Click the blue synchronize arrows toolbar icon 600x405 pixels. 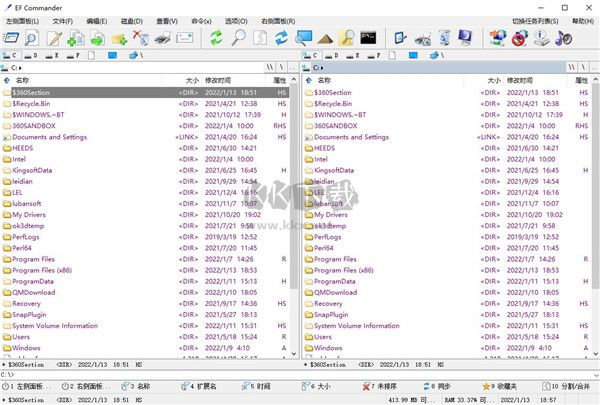coord(282,38)
